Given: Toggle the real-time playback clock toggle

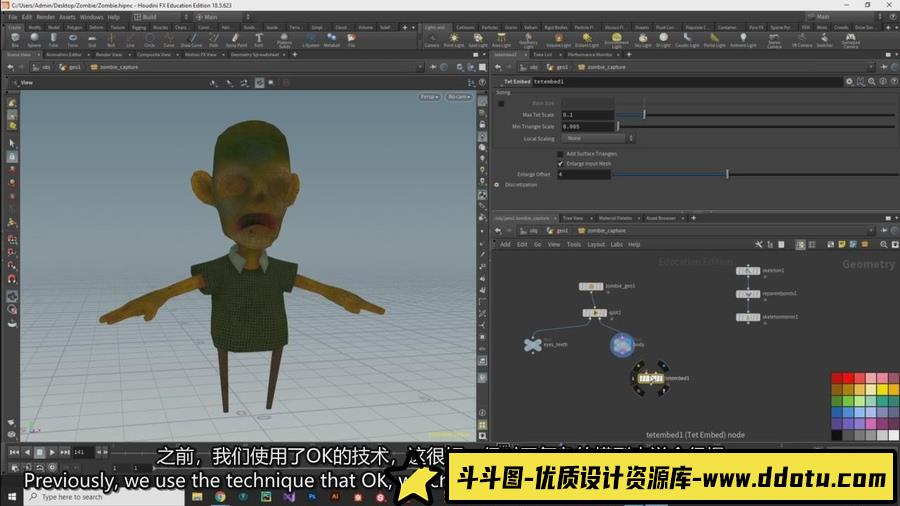Looking at the screenshot, I should (52, 468).
